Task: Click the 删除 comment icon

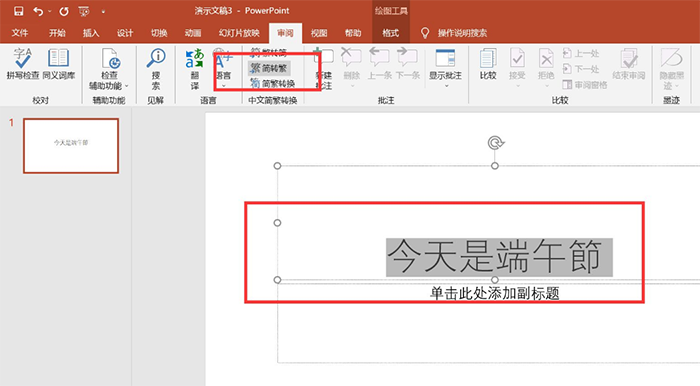Action: (351, 58)
